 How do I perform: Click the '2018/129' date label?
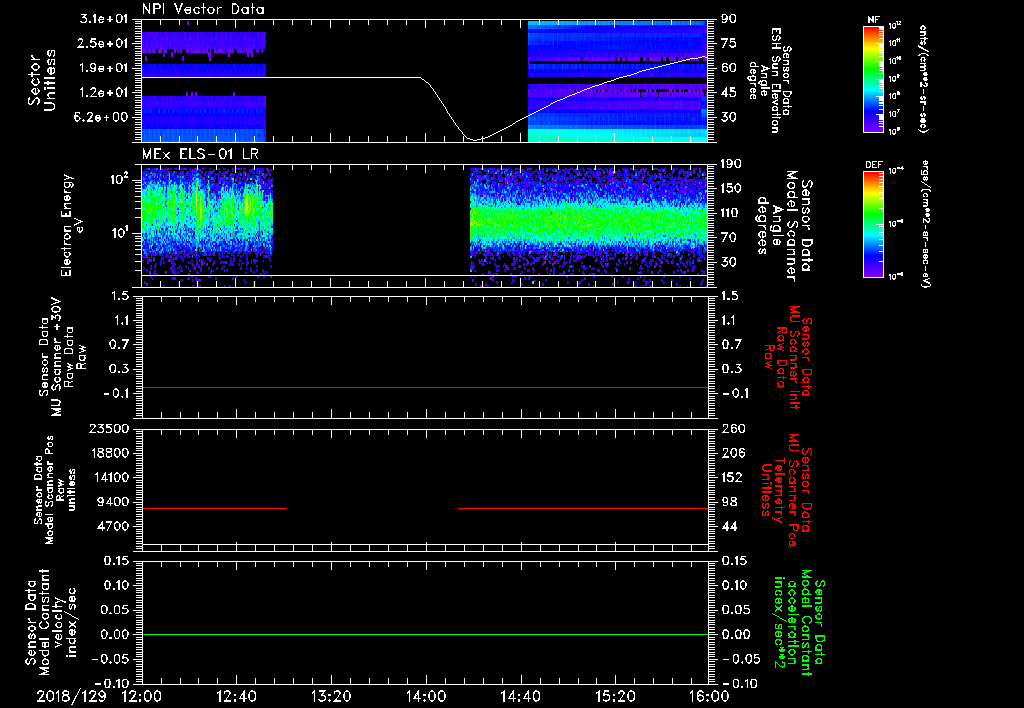pos(71,696)
